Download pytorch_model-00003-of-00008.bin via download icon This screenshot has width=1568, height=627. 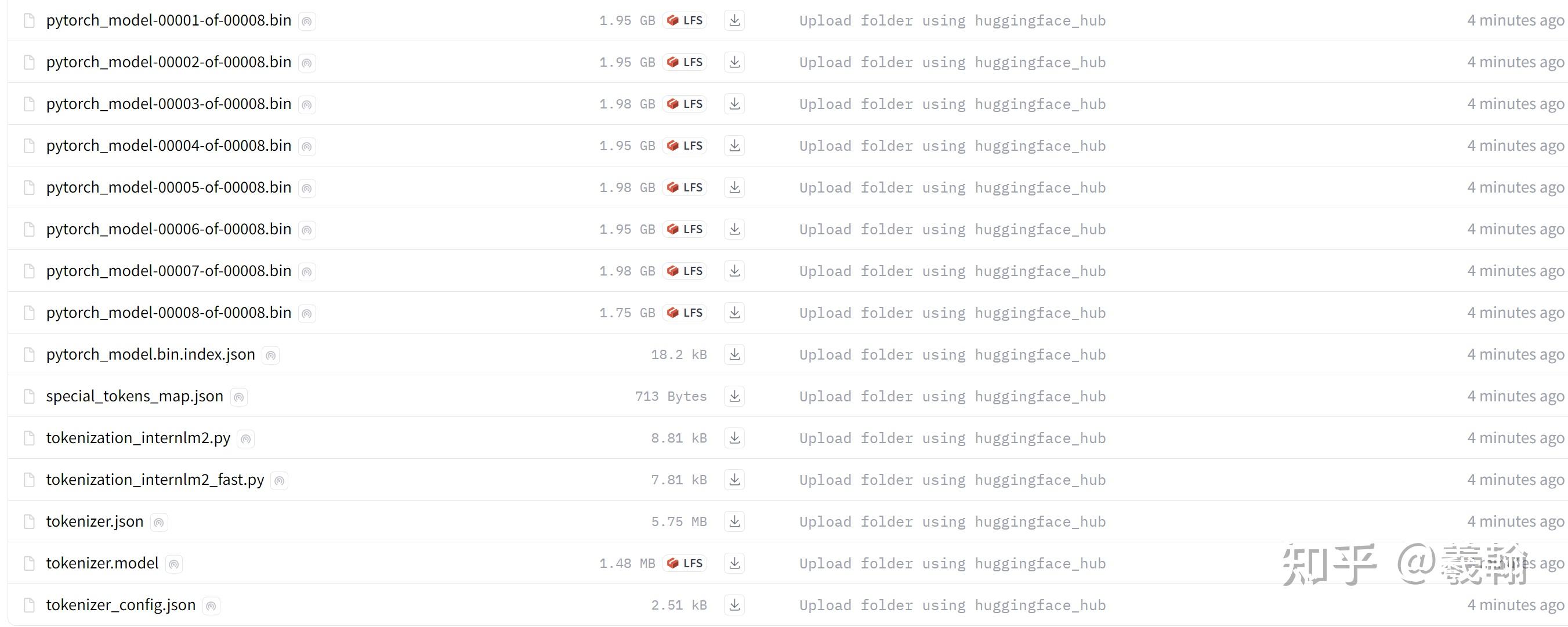tap(735, 103)
